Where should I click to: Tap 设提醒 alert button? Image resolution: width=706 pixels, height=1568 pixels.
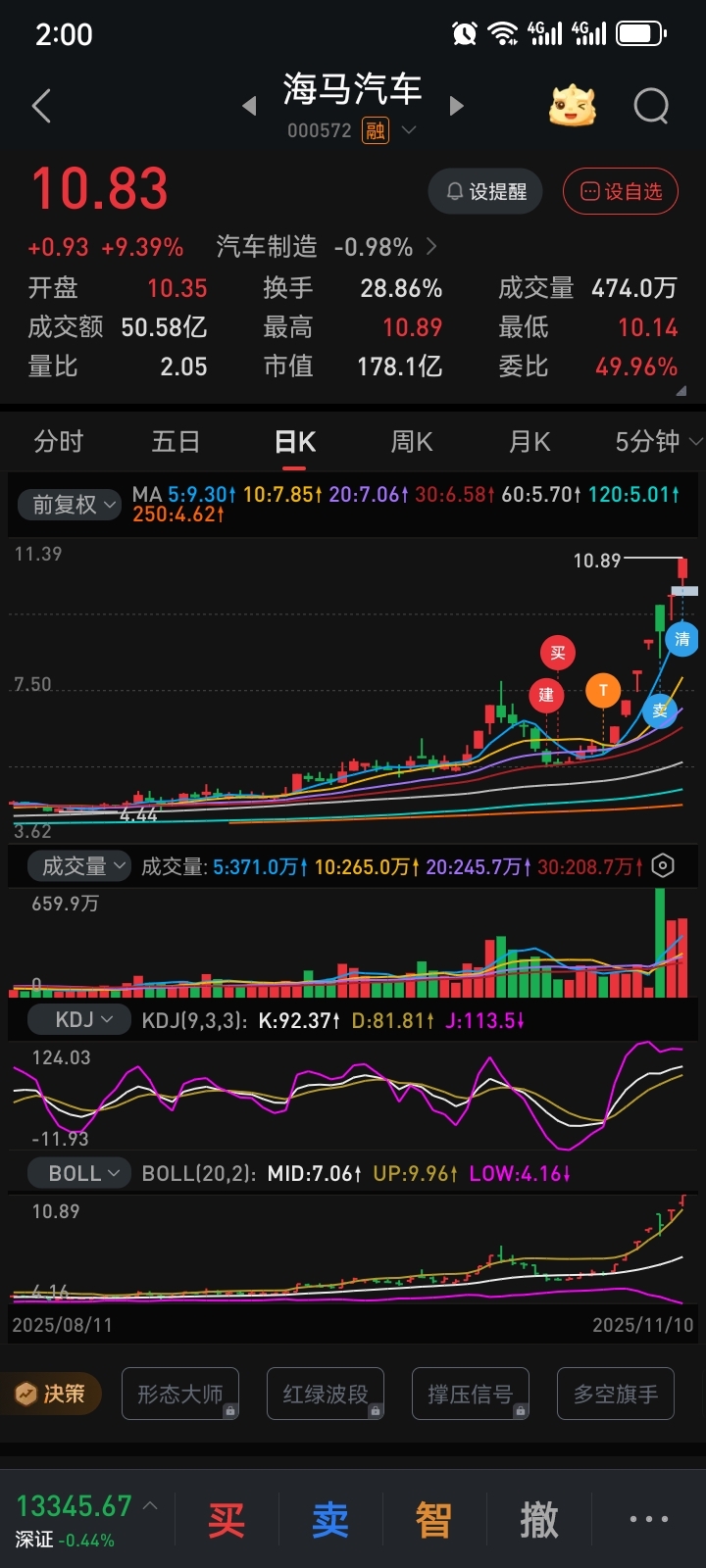pyautogui.click(x=485, y=191)
